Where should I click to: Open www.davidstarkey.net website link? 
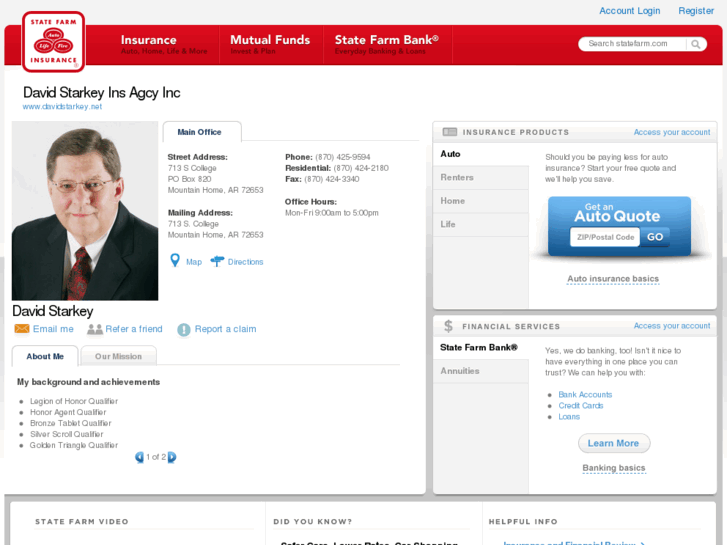pyautogui.click(x=62, y=107)
